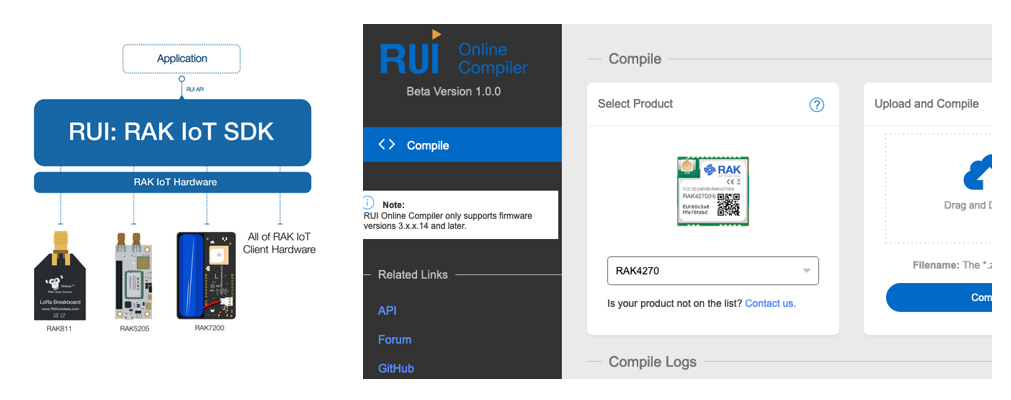Screen dimensions: 1011x400
Task: Click the firmware versions note text
Action: [448, 221]
